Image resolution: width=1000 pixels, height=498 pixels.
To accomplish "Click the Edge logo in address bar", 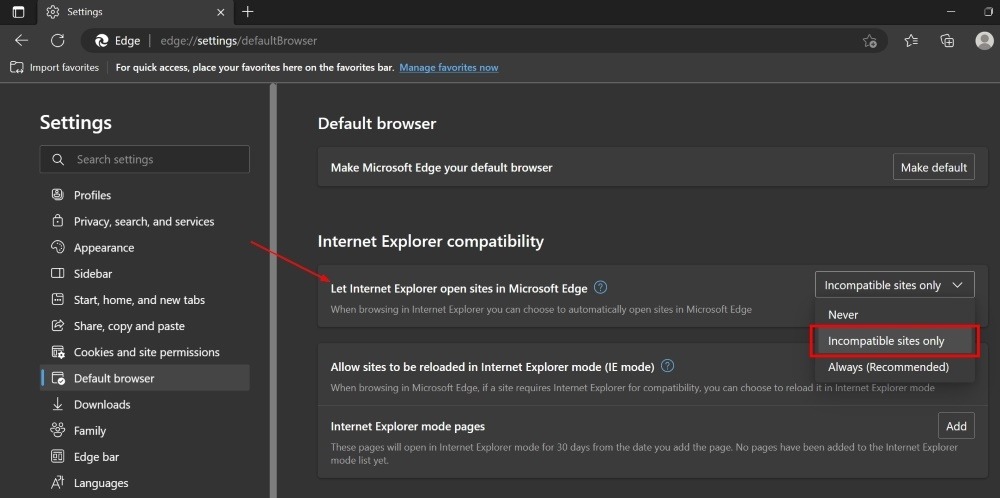I will tap(101, 41).
